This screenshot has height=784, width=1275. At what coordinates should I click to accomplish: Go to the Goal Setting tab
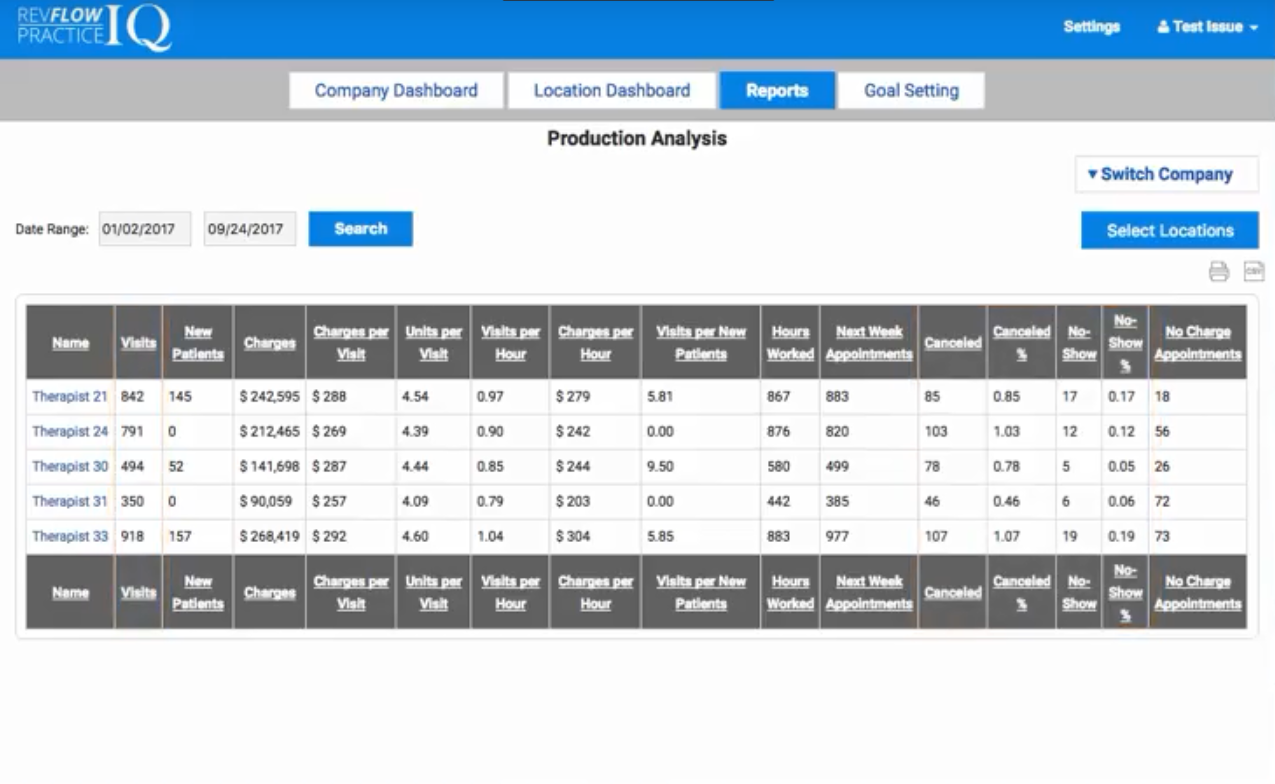click(x=911, y=91)
